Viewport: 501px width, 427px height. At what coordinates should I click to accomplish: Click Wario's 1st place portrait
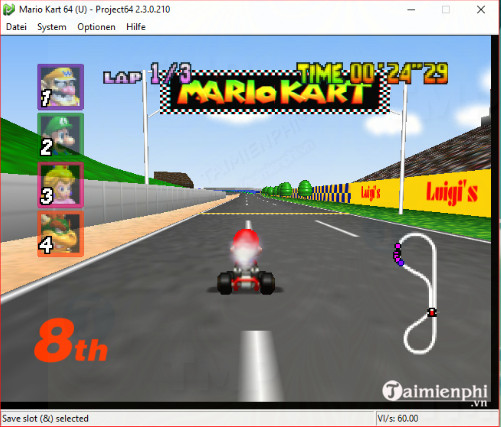click(60, 87)
